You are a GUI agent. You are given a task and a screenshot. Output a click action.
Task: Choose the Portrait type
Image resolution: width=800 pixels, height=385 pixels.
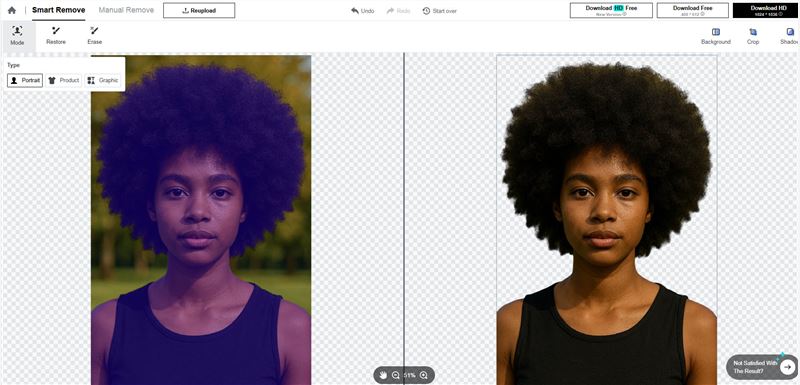pyautogui.click(x=25, y=81)
